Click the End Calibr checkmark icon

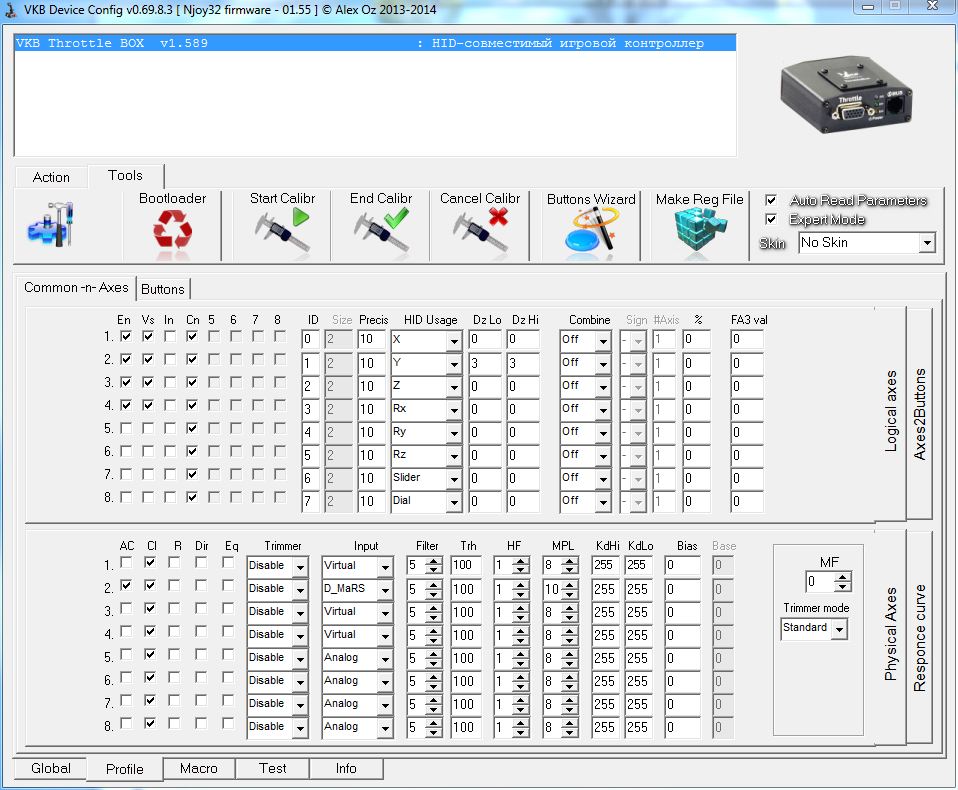(x=381, y=233)
